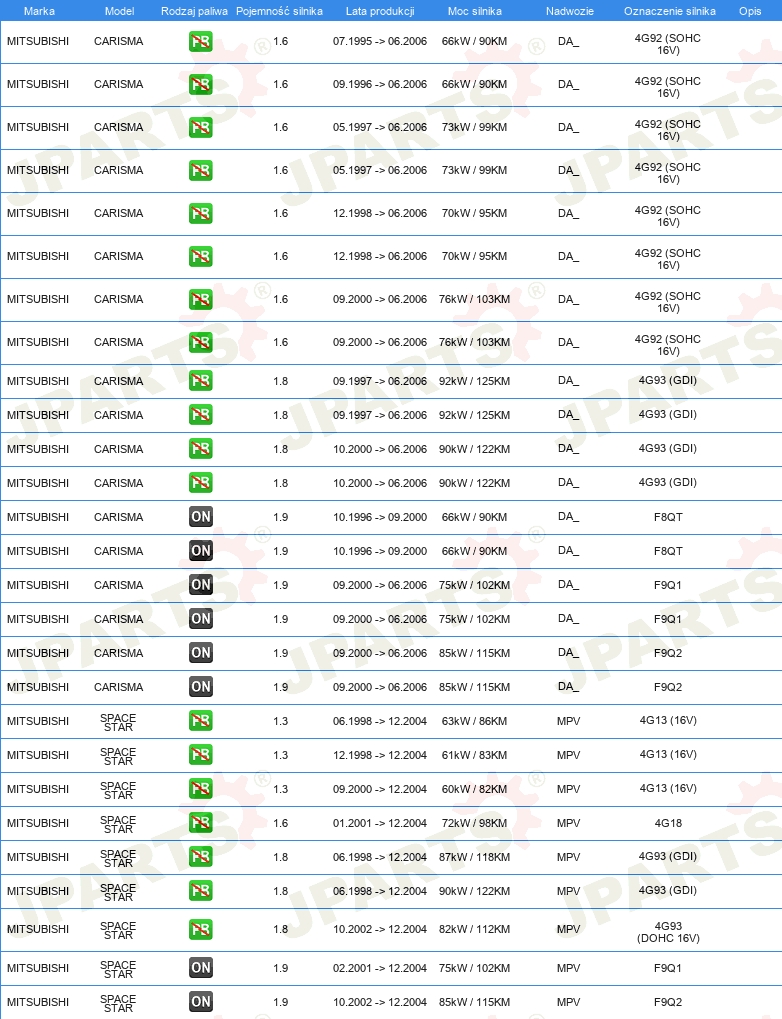Click petrol icon for SPACE STAR 61kW / 83KM
The height and width of the screenshot is (1019, 782).
[x=201, y=755]
